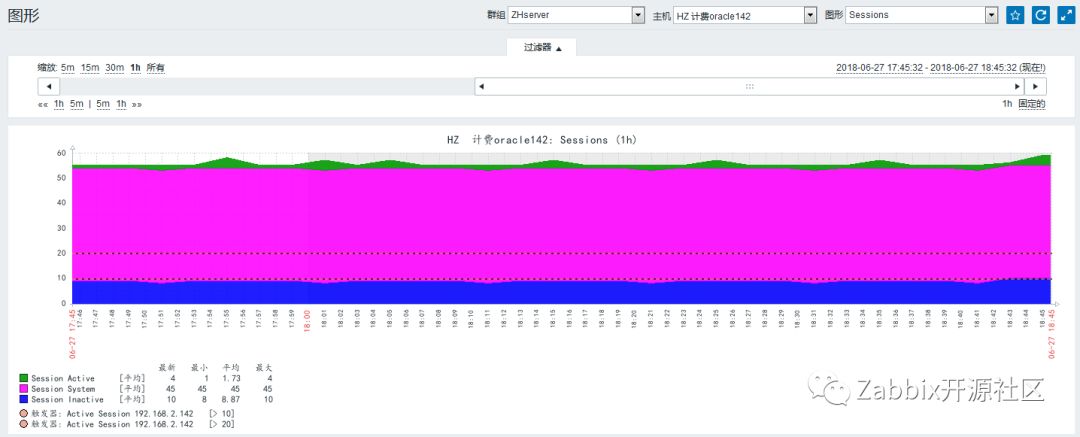This screenshot has height=437, width=1080.
Task: Click the «« jump-back link
Action: tap(43, 104)
